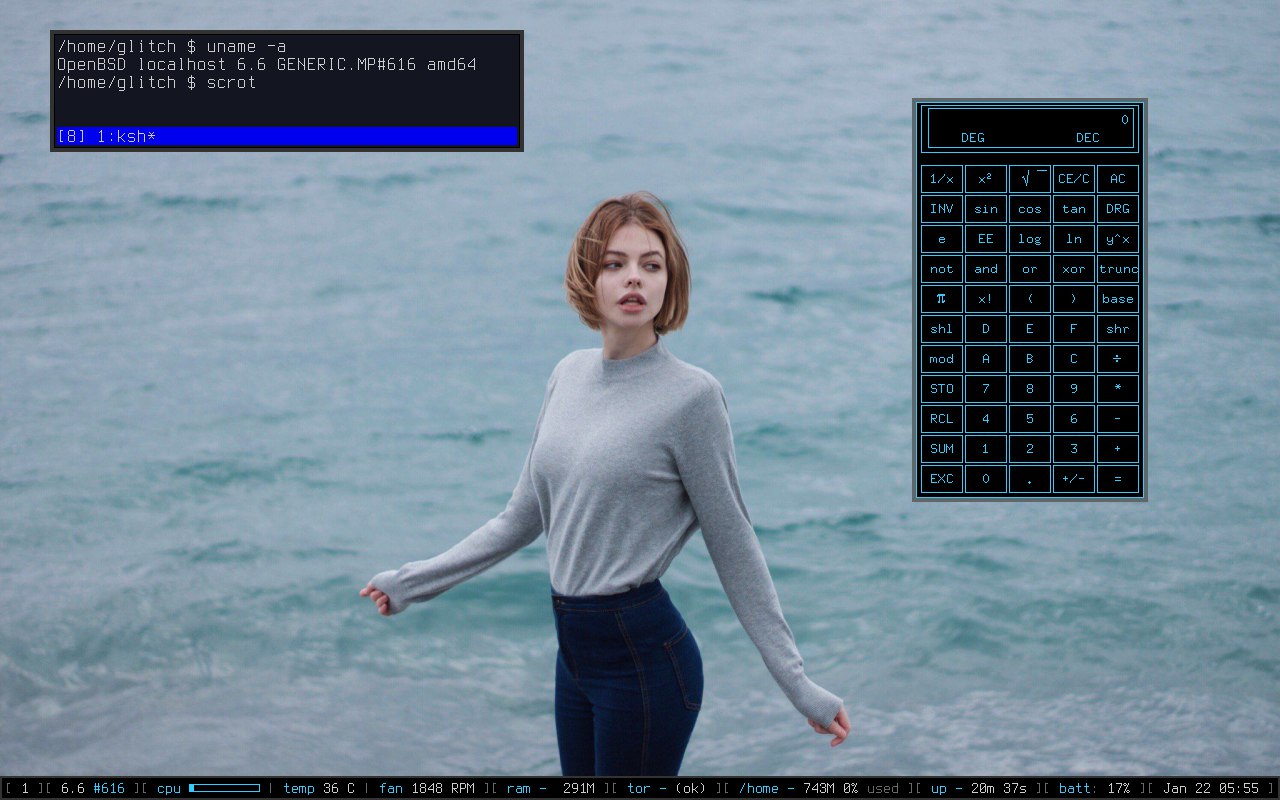Click the digit 8 button

(1030, 389)
